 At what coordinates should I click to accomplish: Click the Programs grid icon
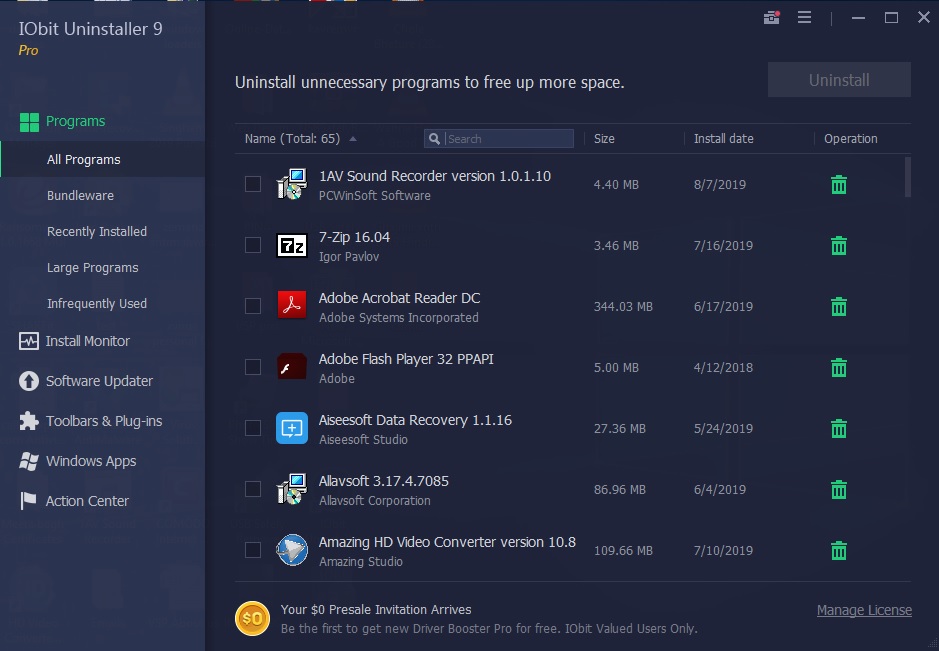(29, 122)
